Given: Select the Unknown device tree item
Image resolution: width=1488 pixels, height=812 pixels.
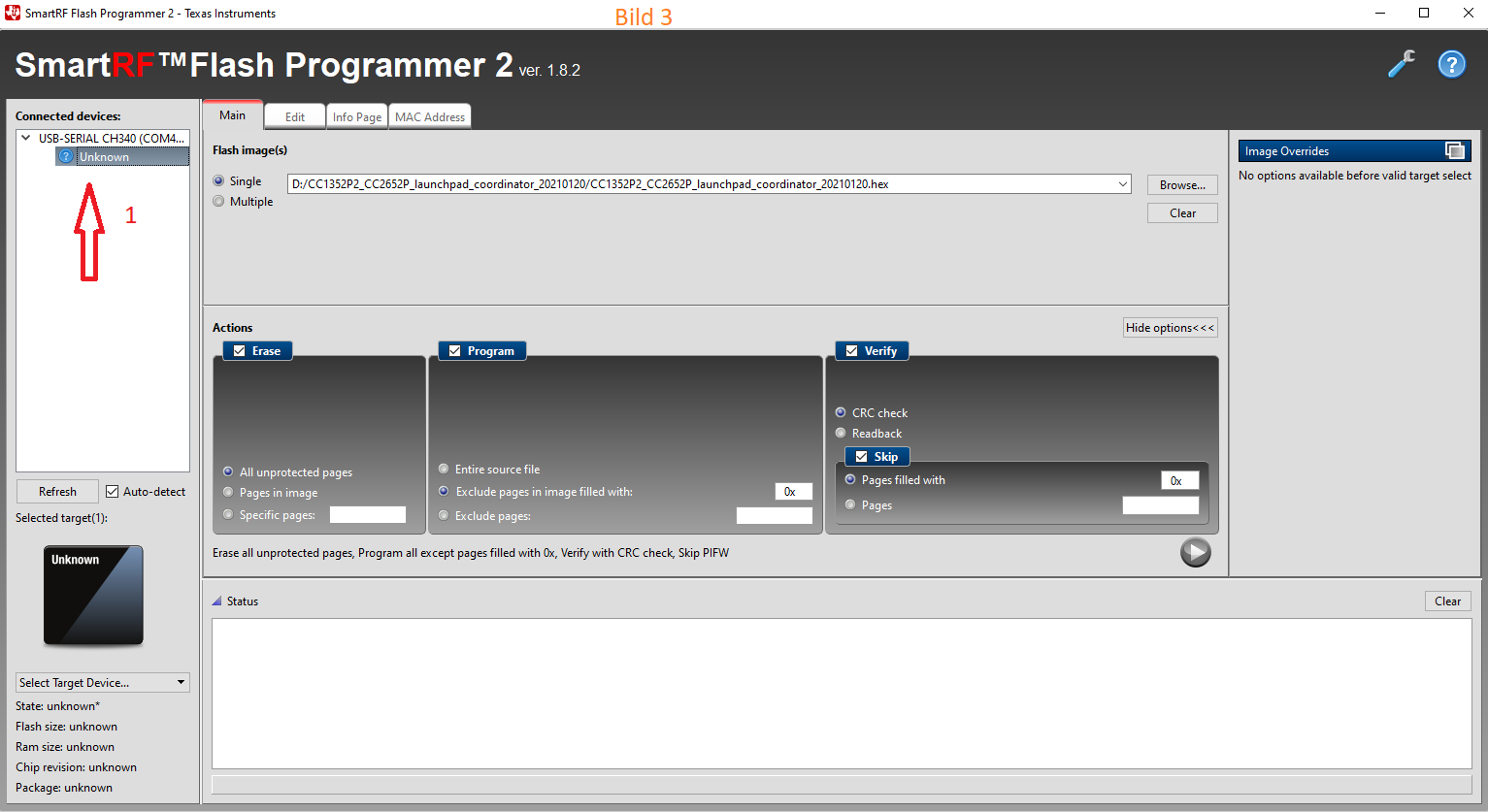Looking at the screenshot, I should click(x=122, y=156).
